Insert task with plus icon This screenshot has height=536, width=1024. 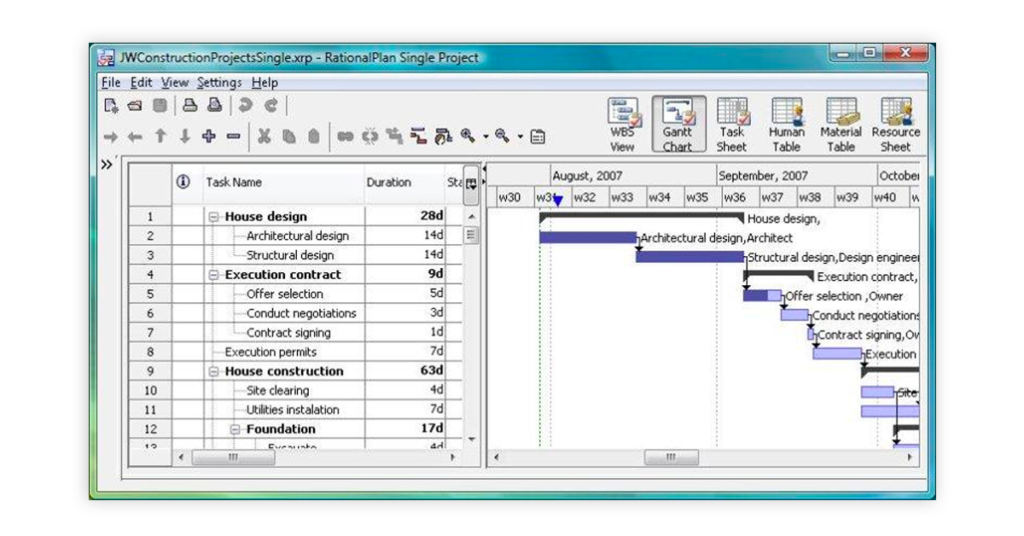tap(209, 136)
